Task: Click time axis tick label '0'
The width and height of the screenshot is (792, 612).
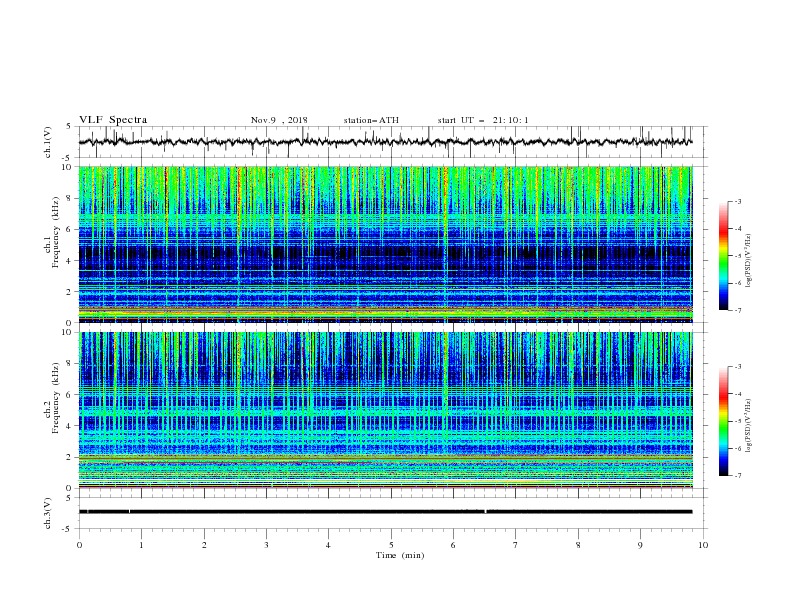Action: click(79, 545)
